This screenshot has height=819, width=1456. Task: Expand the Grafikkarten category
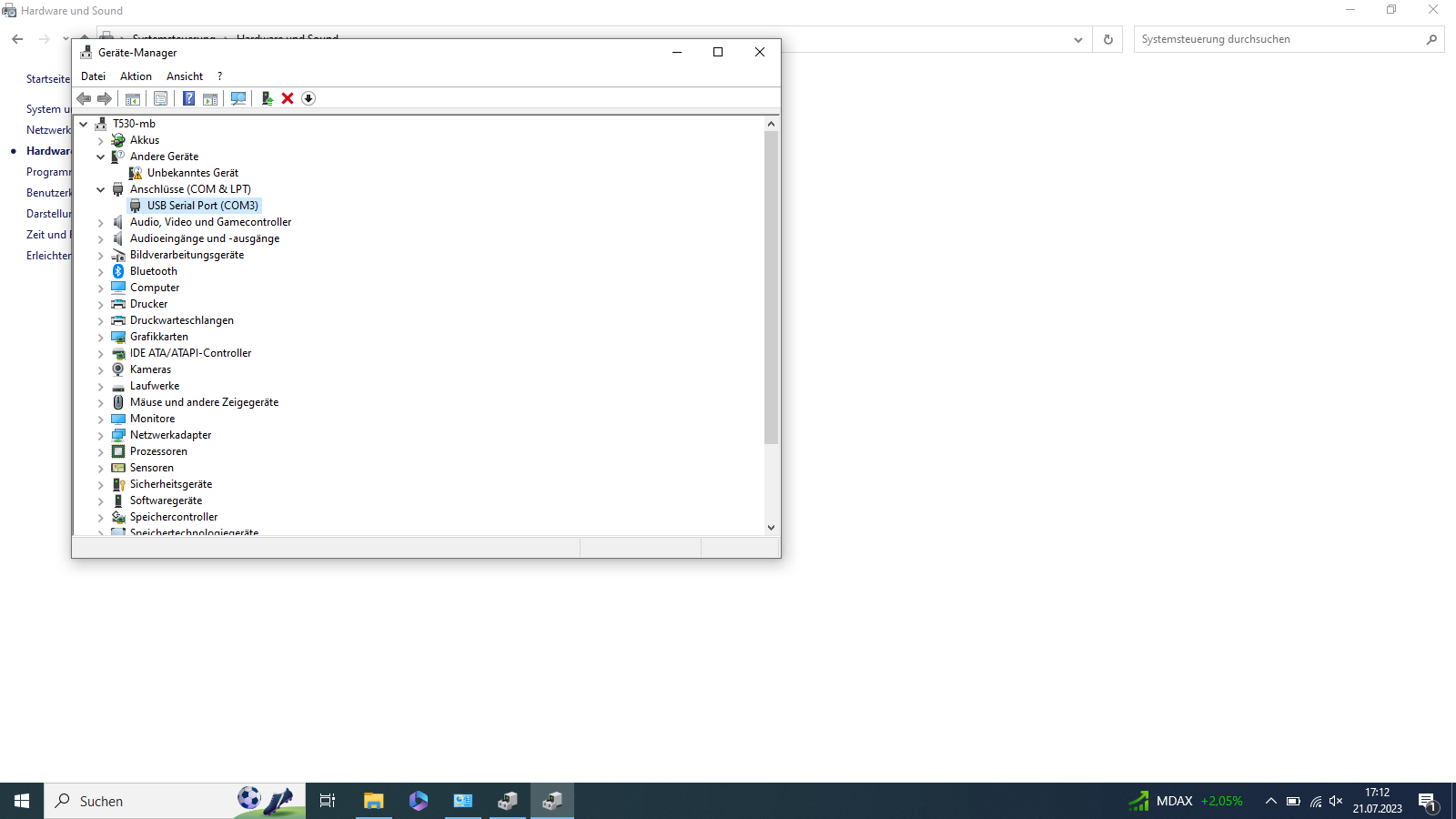(100, 337)
